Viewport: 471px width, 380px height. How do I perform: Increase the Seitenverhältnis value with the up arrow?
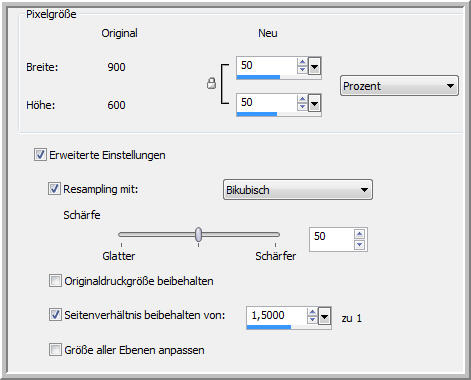[x=312, y=312]
